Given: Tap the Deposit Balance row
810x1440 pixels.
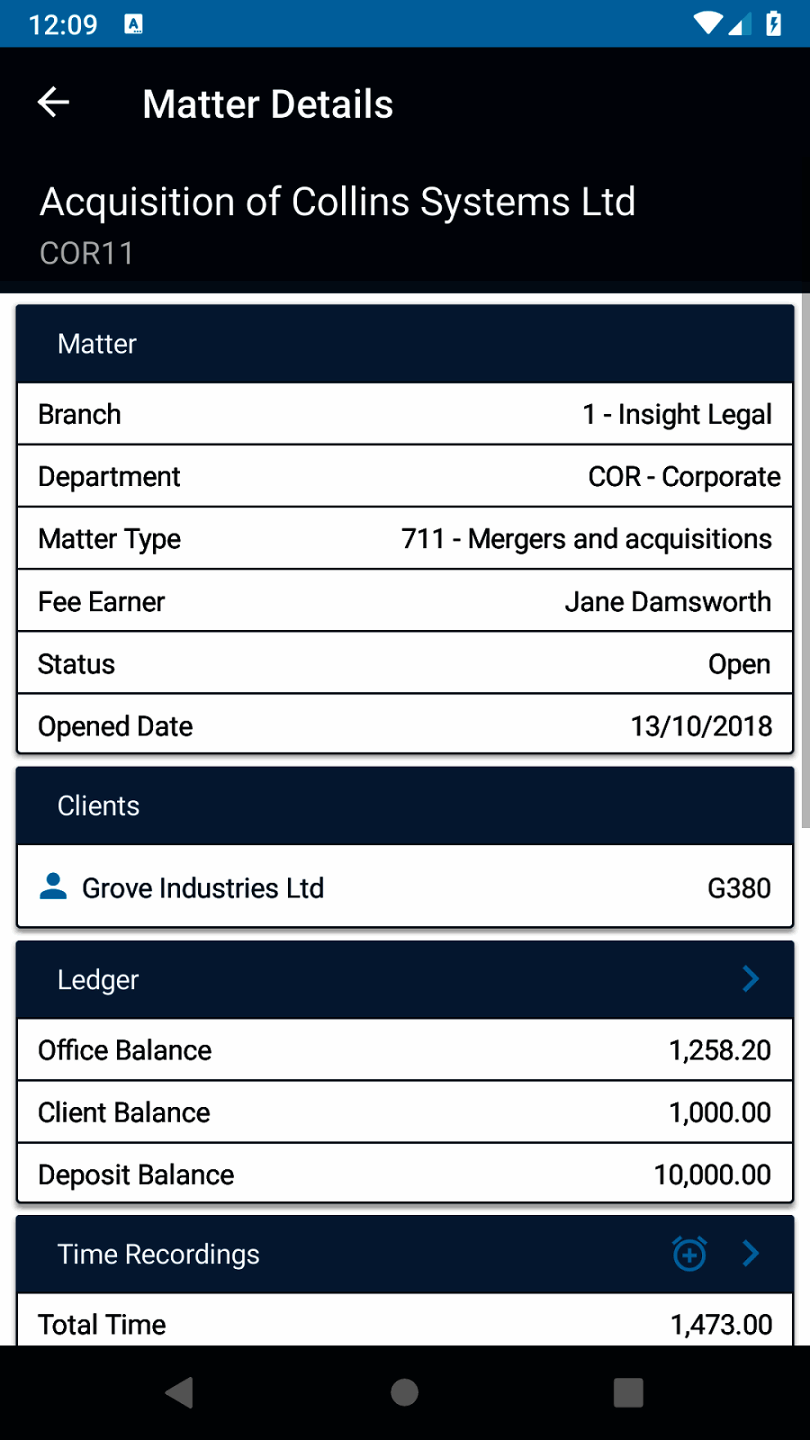Looking at the screenshot, I should coord(404,1174).
